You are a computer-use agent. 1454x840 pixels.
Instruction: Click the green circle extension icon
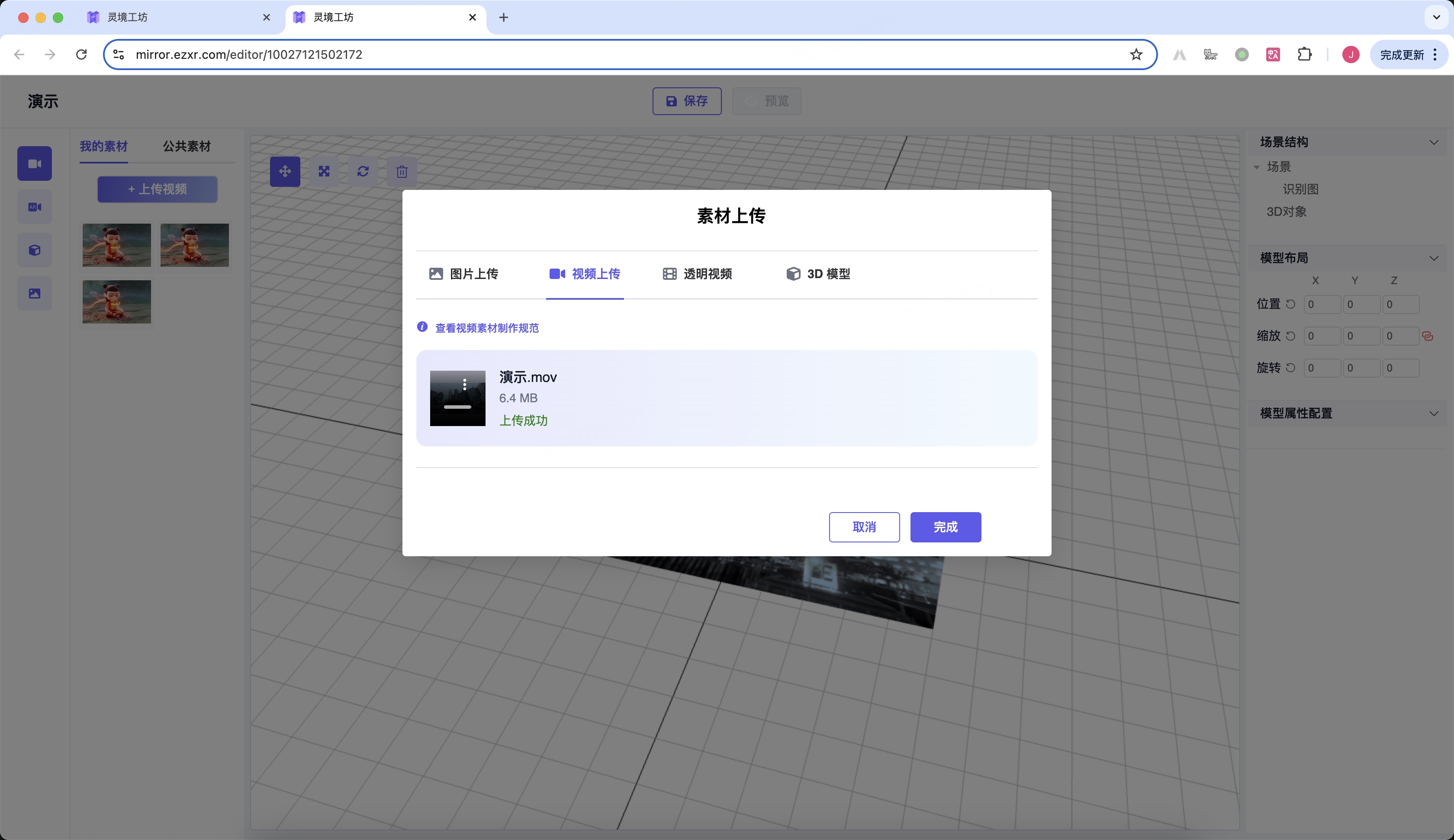click(1242, 54)
